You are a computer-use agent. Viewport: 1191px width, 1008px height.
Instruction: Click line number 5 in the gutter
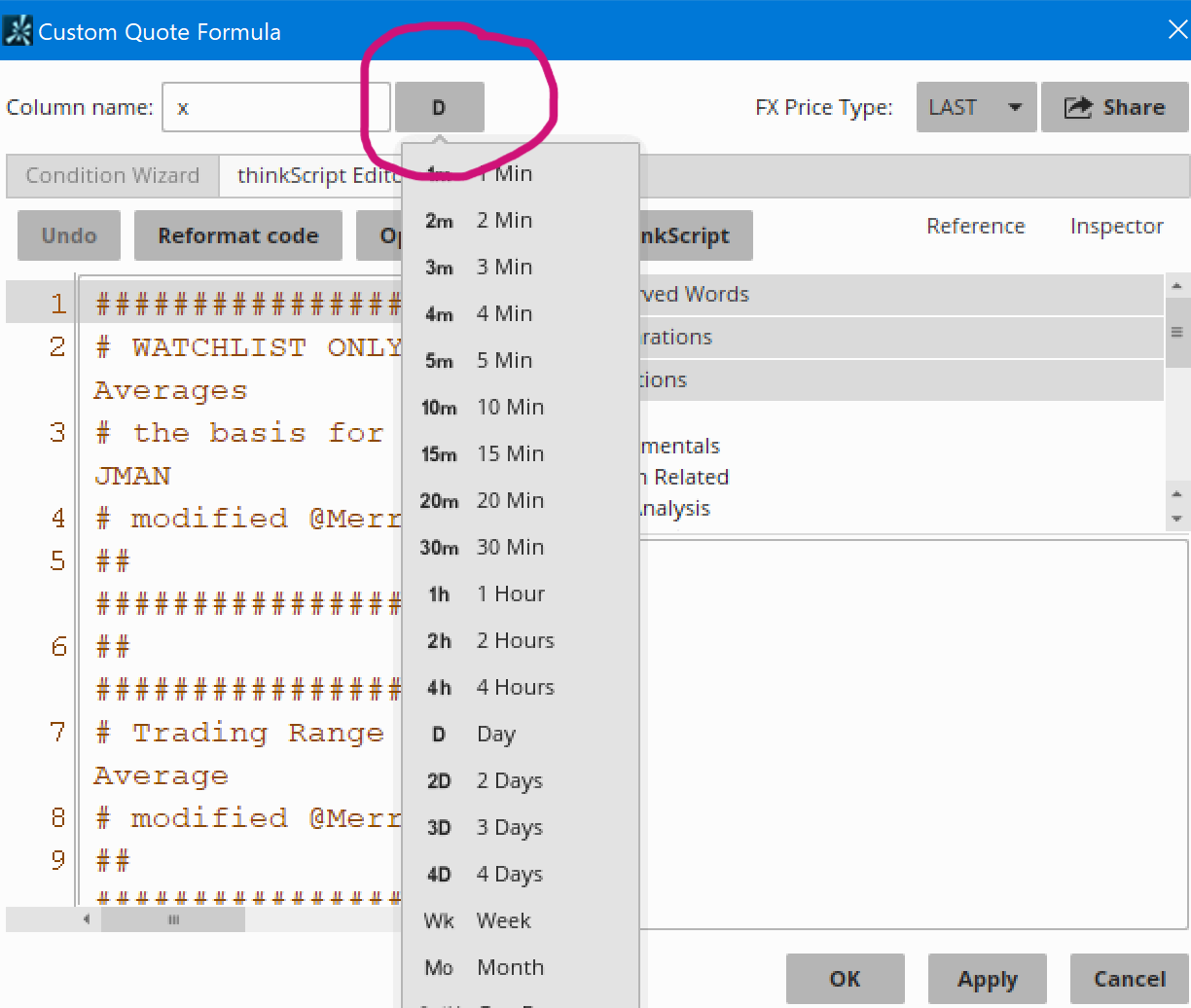click(58, 561)
